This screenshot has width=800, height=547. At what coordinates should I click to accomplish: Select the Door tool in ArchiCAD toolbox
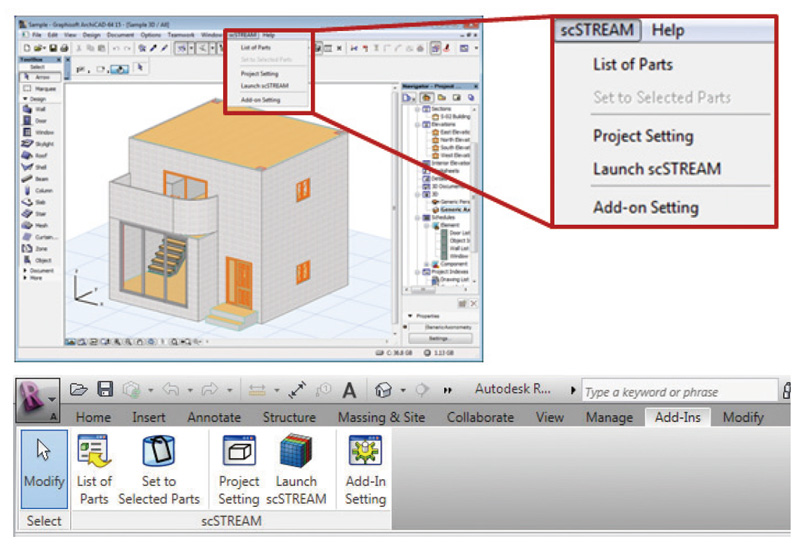[35, 121]
